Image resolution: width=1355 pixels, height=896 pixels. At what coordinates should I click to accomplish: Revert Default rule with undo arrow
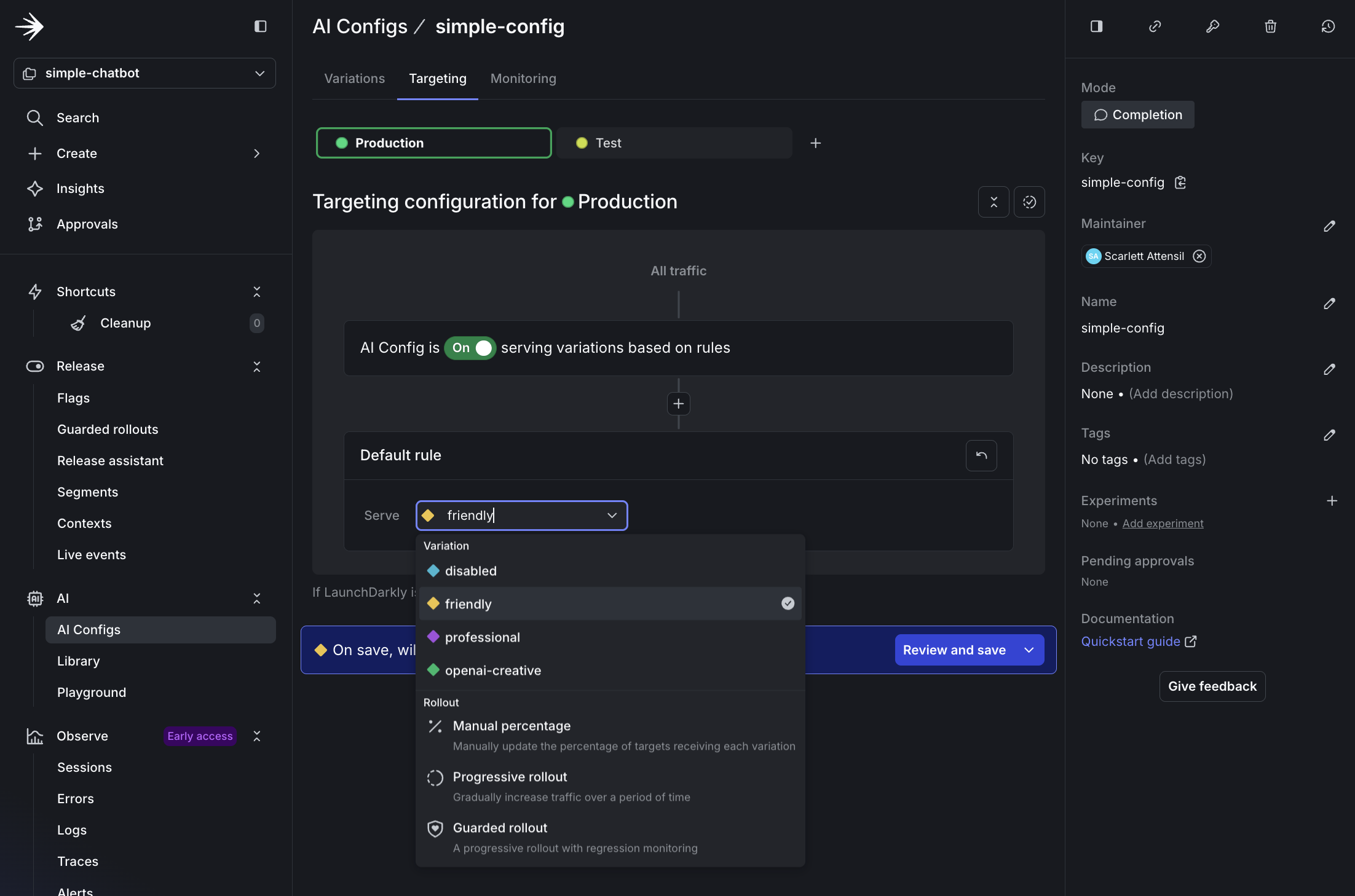coord(981,455)
